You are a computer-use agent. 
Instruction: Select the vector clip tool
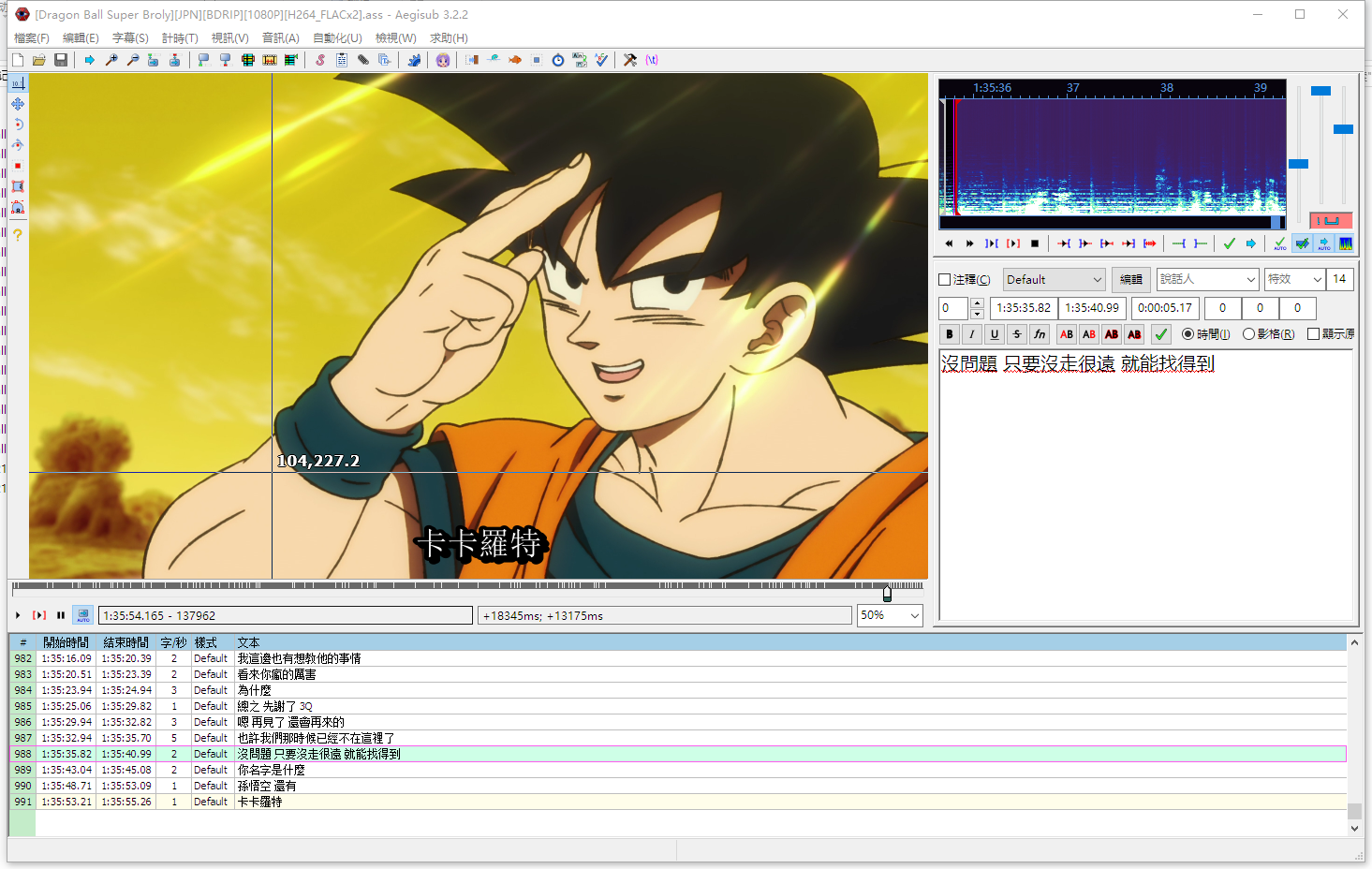click(x=18, y=207)
